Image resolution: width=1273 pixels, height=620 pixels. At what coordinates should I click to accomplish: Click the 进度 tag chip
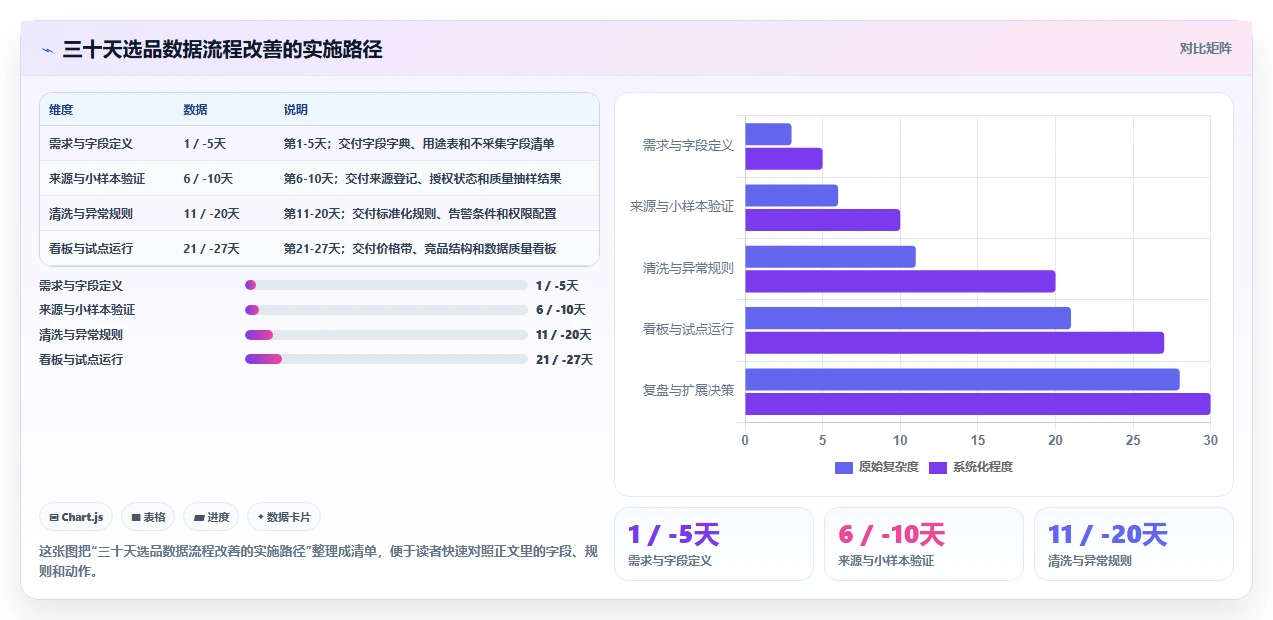pyautogui.click(x=211, y=517)
